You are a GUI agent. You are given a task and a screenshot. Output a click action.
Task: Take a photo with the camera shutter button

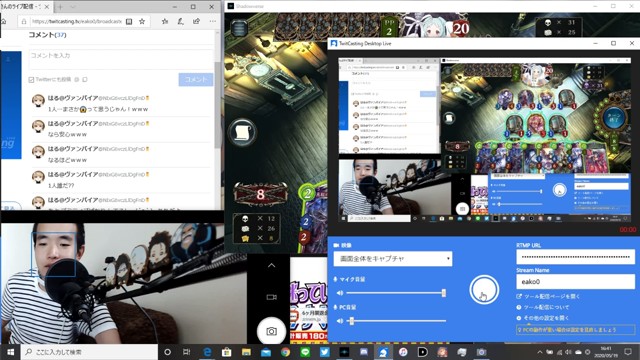[271, 331]
